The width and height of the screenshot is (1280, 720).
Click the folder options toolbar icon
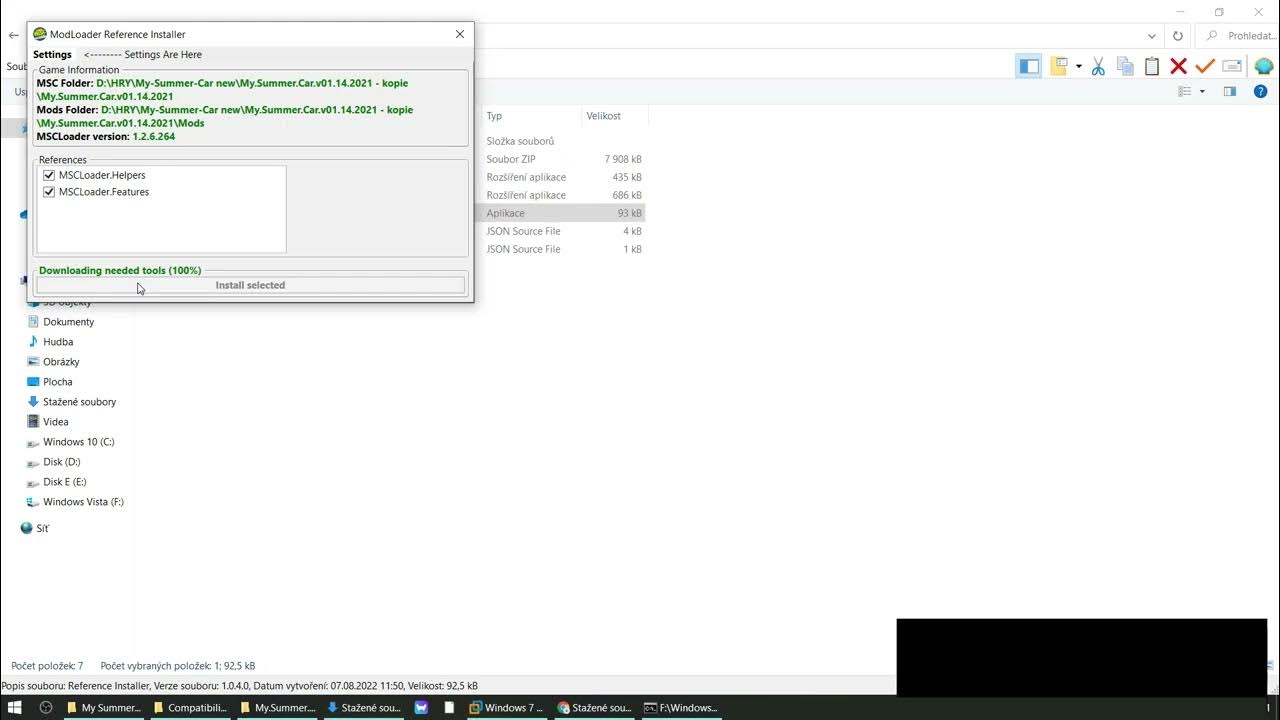tap(1059, 66)
